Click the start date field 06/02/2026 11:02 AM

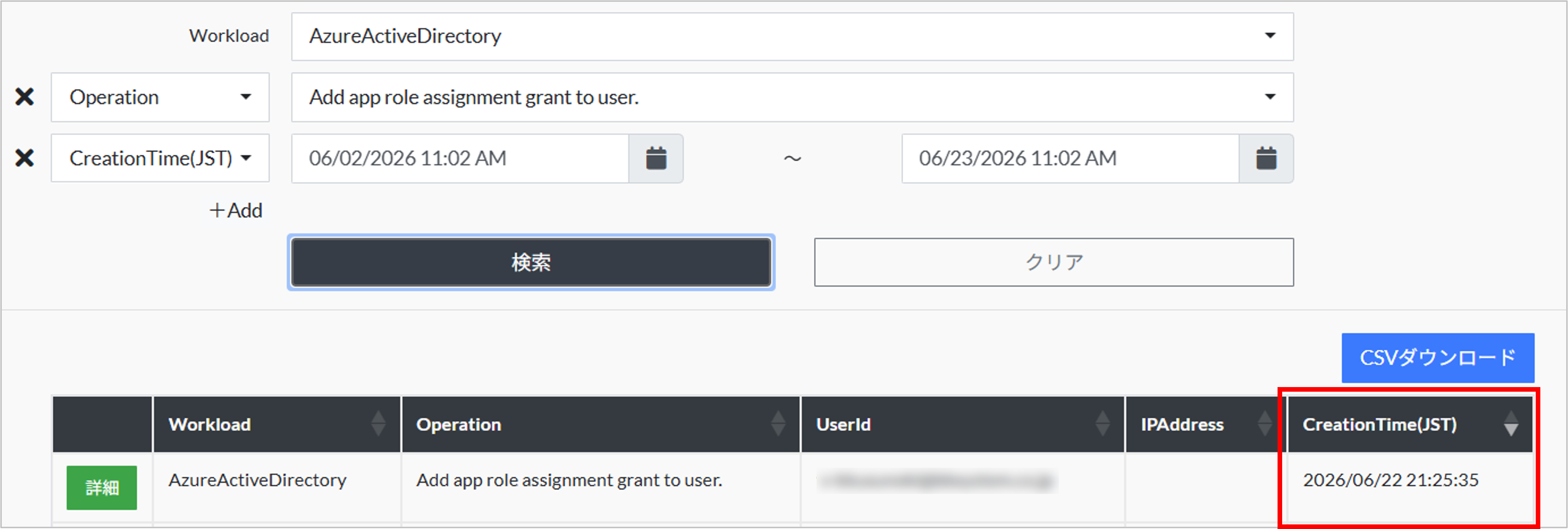(x=460, y=158)
